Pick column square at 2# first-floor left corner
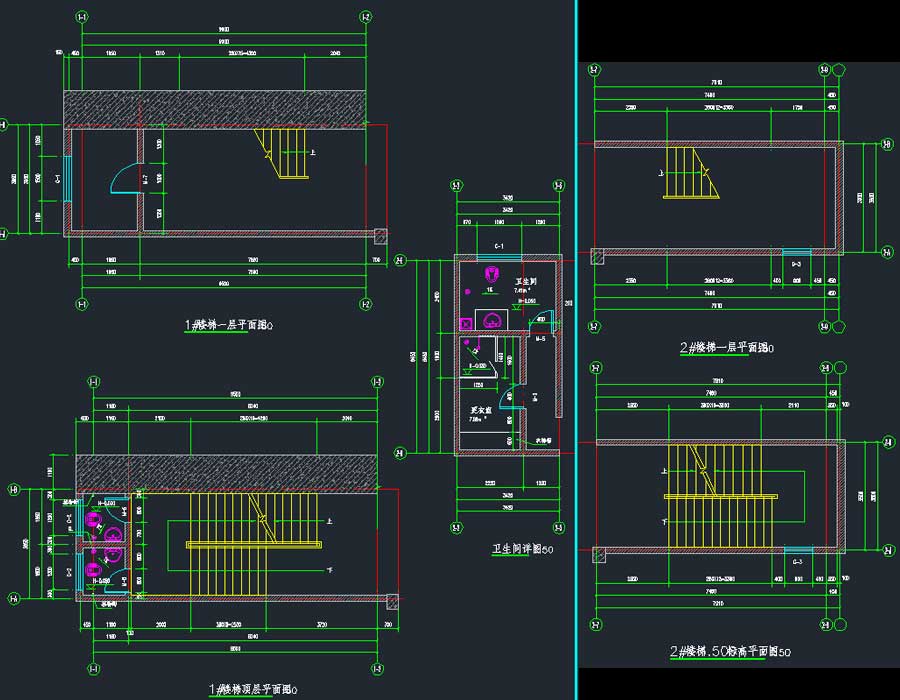The image size is (900, 700). coord(598,256)
